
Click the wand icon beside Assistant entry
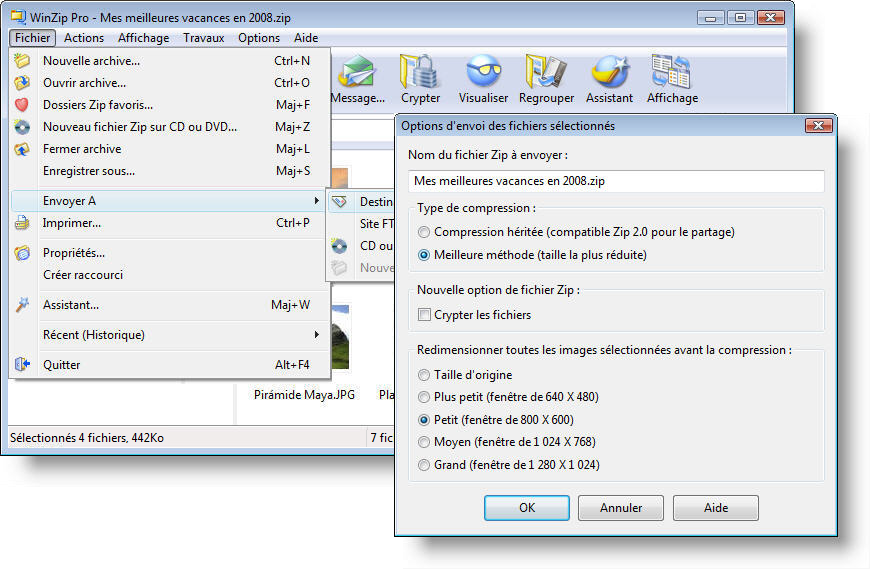pyautogui.click(x=22, y=304)
